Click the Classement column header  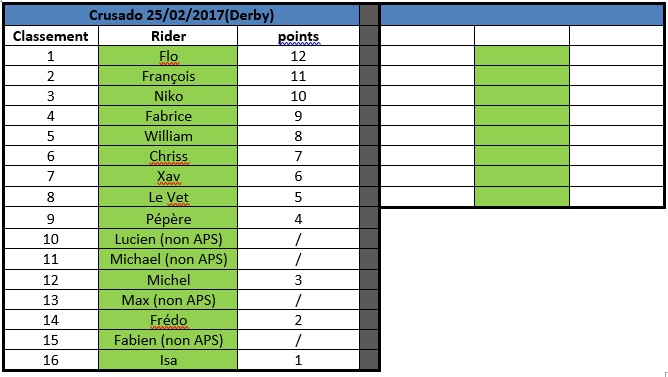51,36
